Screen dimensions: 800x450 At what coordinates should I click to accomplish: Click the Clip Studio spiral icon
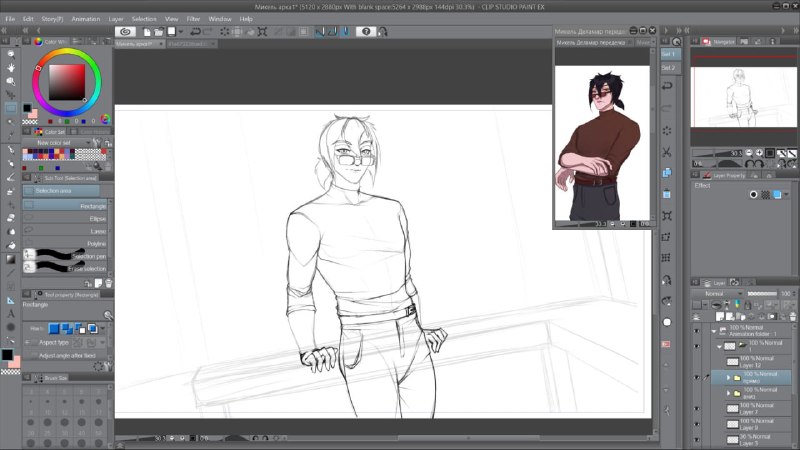click(125, 32)
